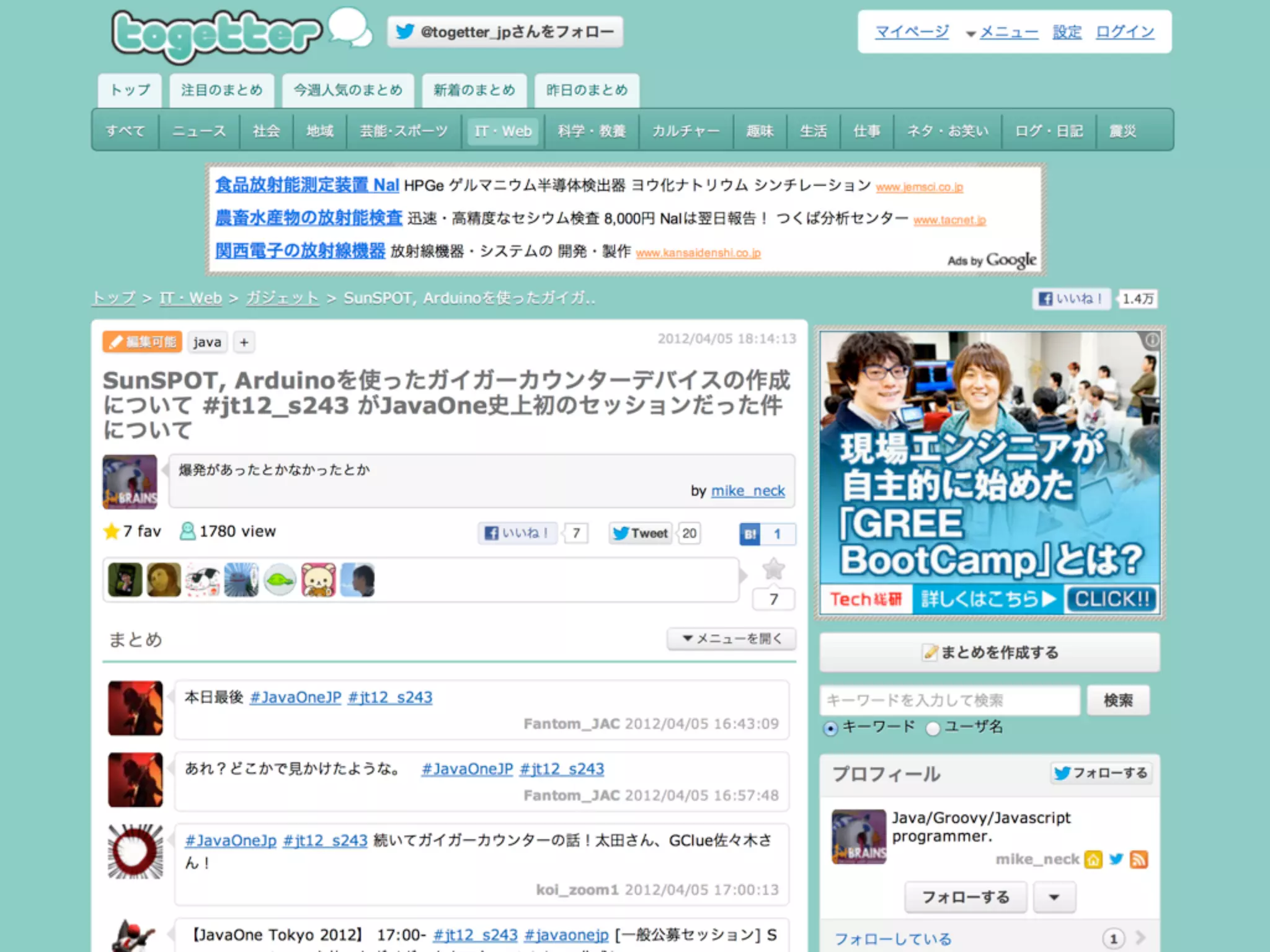
Task: Select the IT・Web category menu
Action: tap(503, 131)
